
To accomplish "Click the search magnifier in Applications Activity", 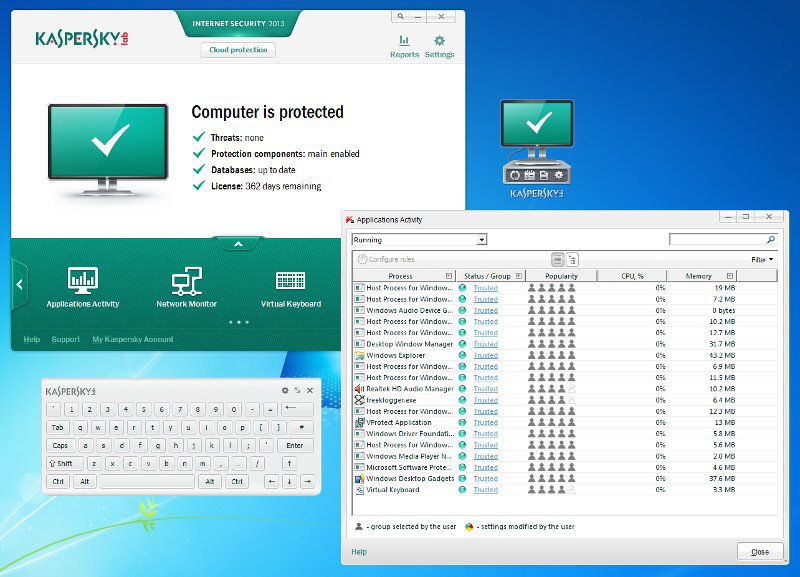I will click(x=771, y=239).
